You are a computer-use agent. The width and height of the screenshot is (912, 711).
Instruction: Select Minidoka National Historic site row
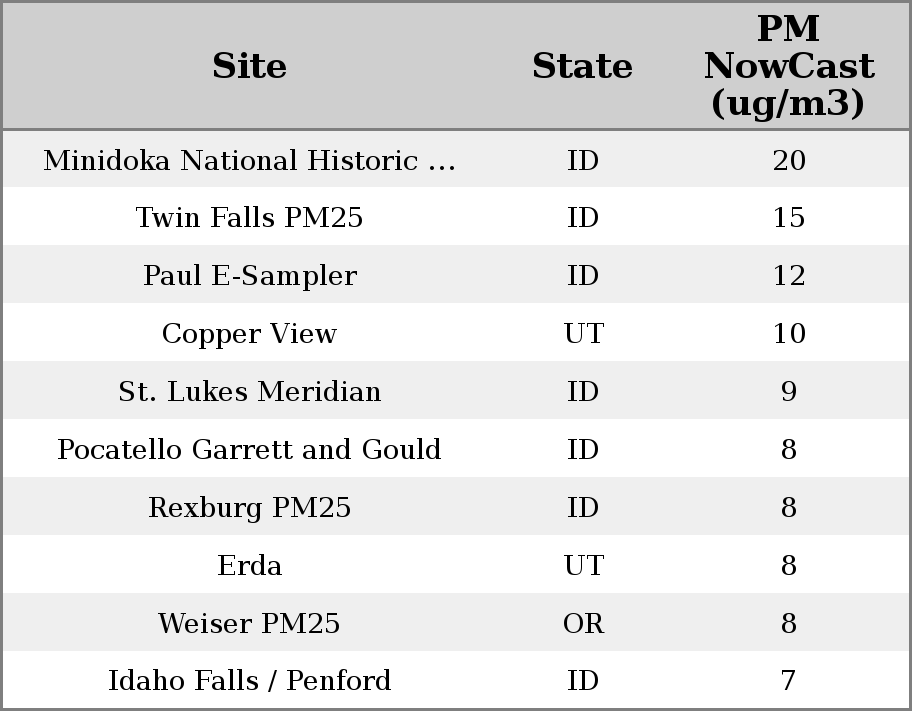click(249, 161)
